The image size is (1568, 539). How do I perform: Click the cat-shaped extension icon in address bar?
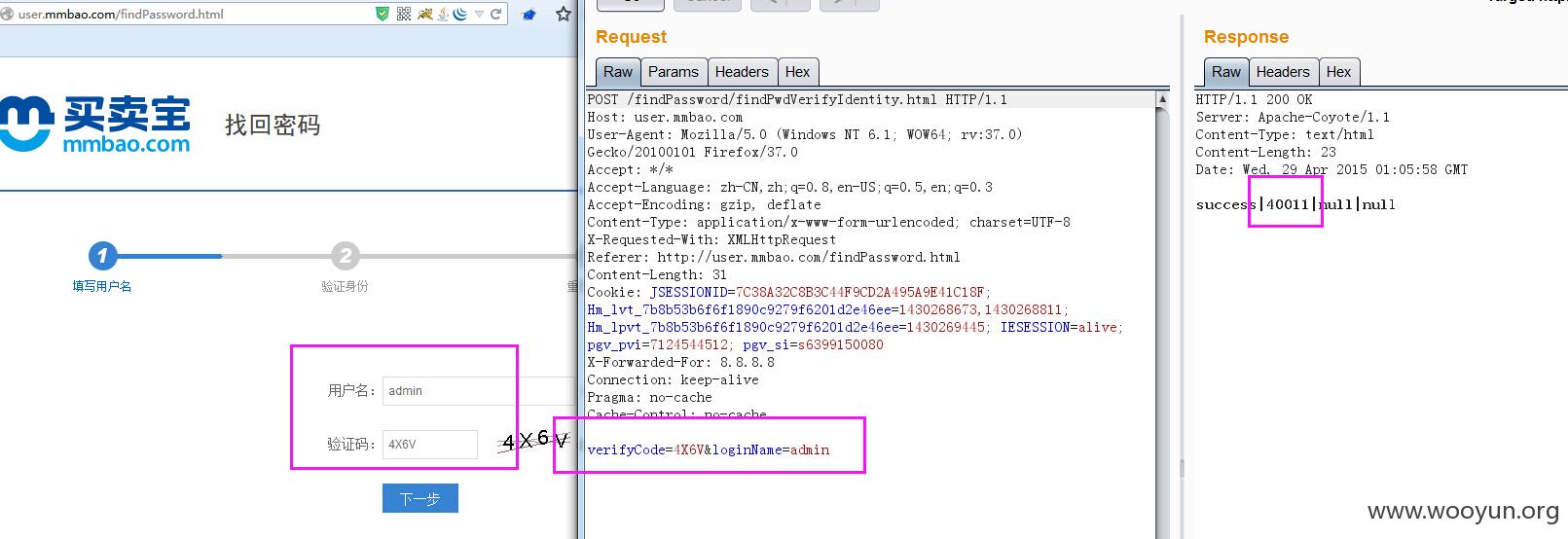click(x=425, y=14)
